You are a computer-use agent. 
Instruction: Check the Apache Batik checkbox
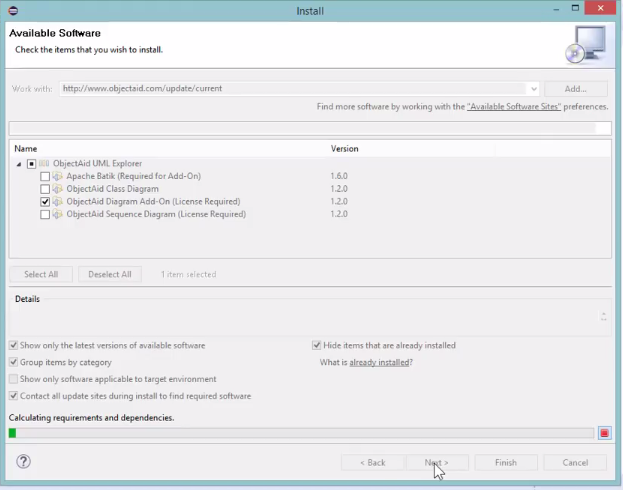tap(45, 176)
